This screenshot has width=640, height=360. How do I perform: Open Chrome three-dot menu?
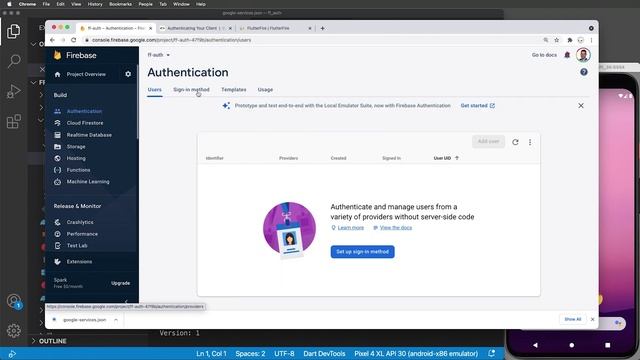tap(591, 40)
